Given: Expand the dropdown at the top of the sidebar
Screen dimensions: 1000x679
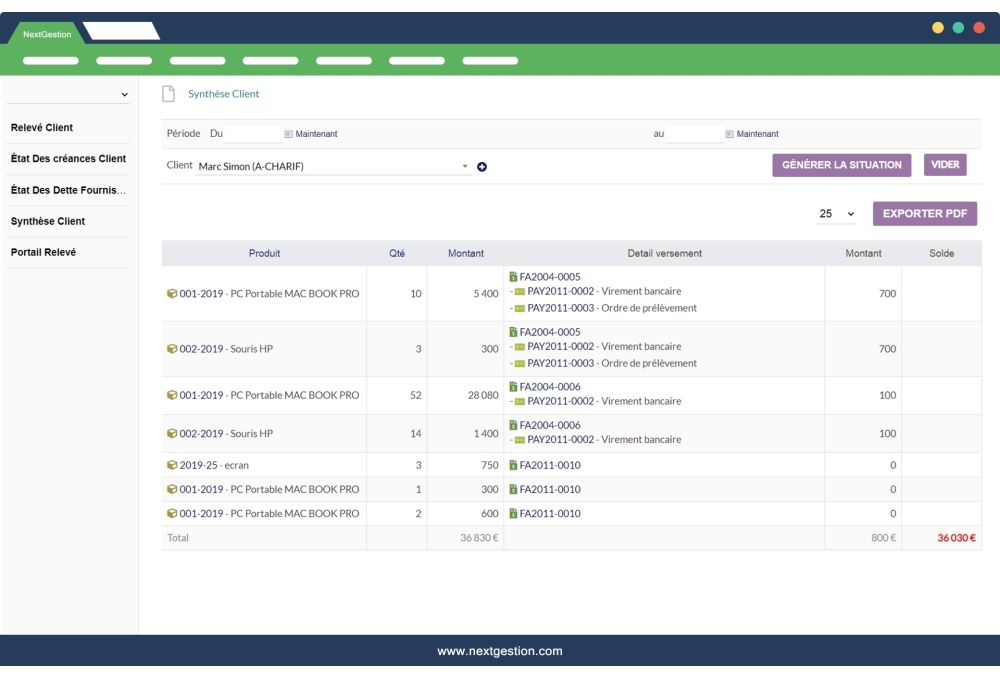Looking at the screenshot, I should 124,93.
